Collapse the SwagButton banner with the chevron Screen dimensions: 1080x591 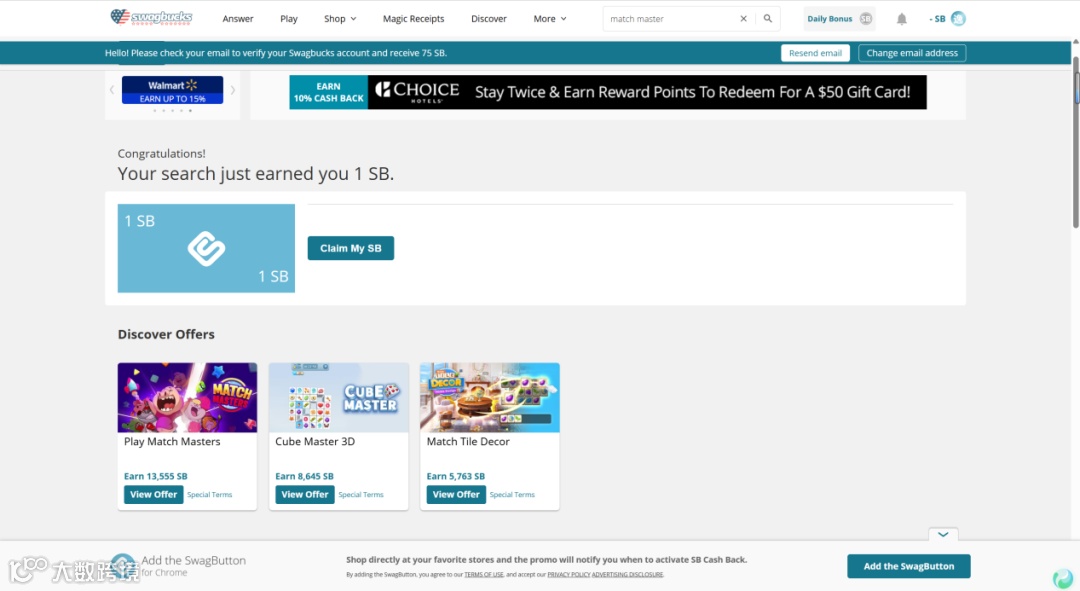943,535
